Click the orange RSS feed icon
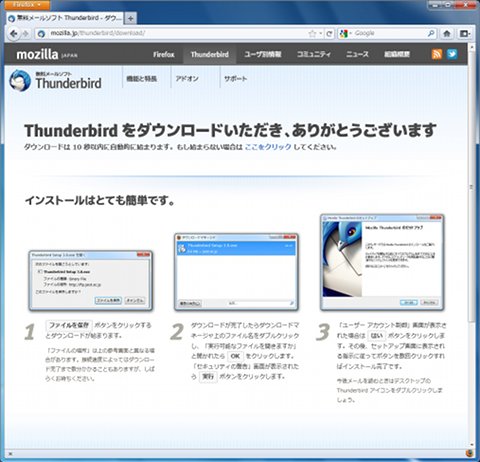 coord(437,54)
